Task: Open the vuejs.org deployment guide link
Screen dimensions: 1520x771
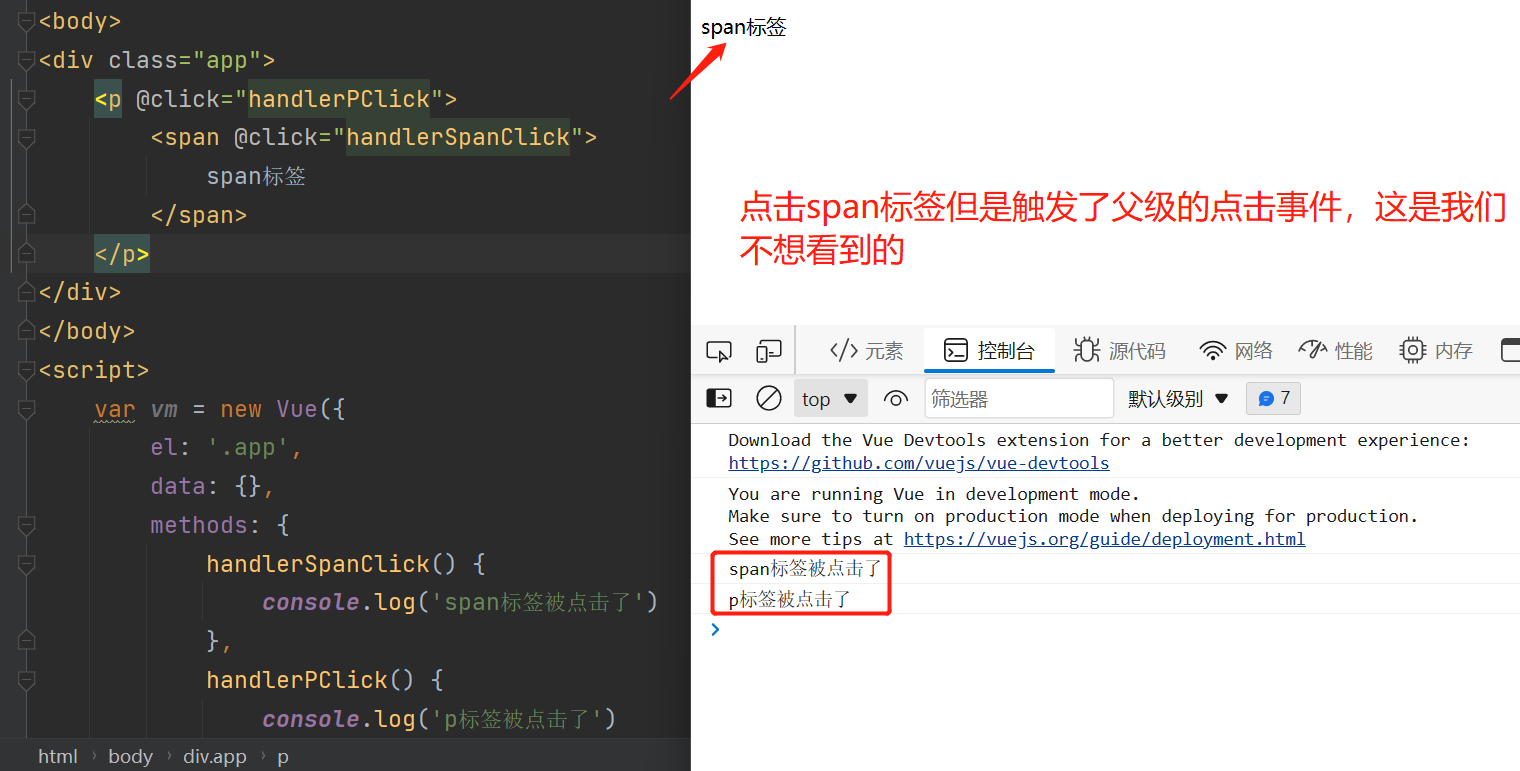Action: click(x=1104, y=539)
